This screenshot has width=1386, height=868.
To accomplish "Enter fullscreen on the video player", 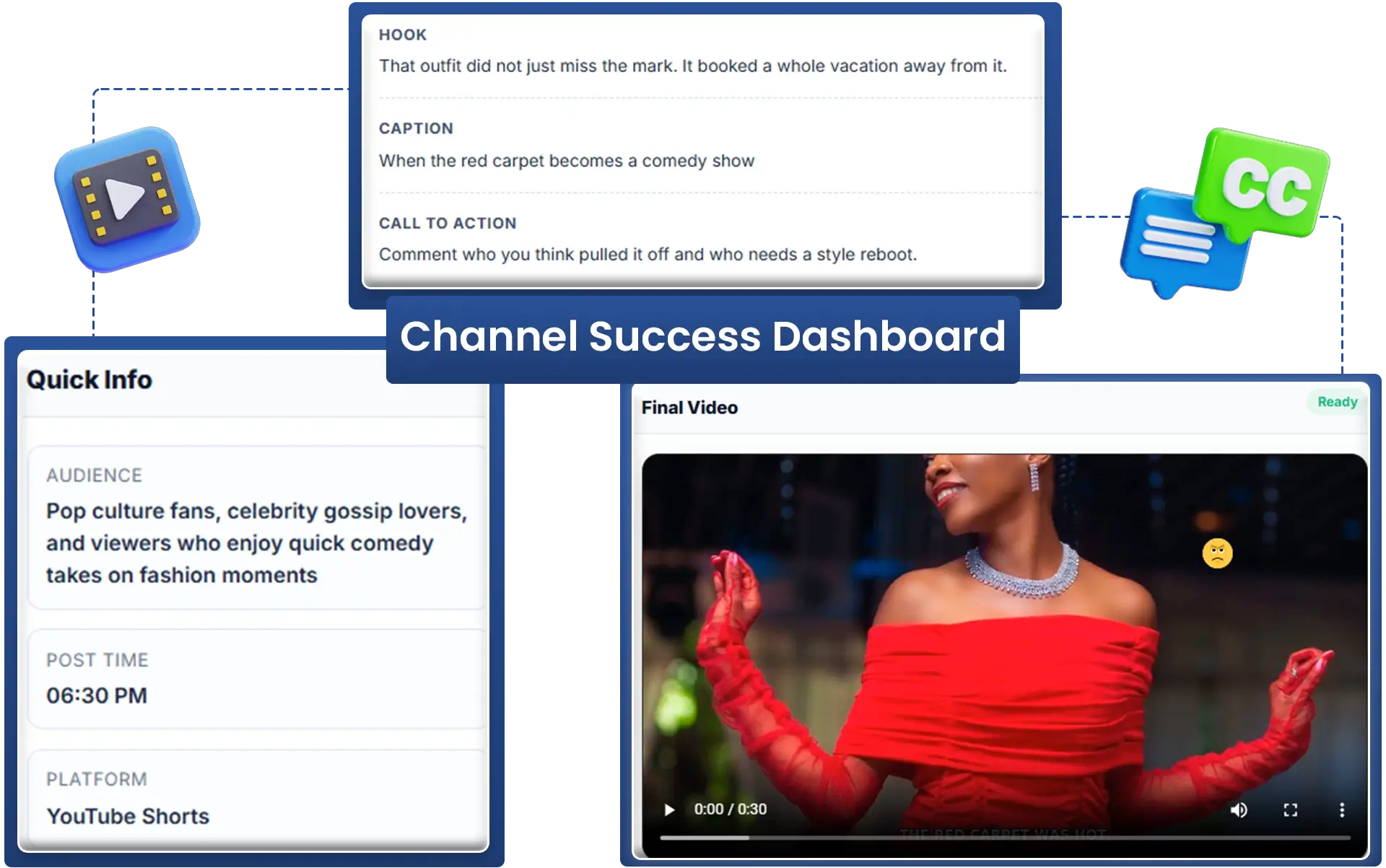I will coord(1291,810).
